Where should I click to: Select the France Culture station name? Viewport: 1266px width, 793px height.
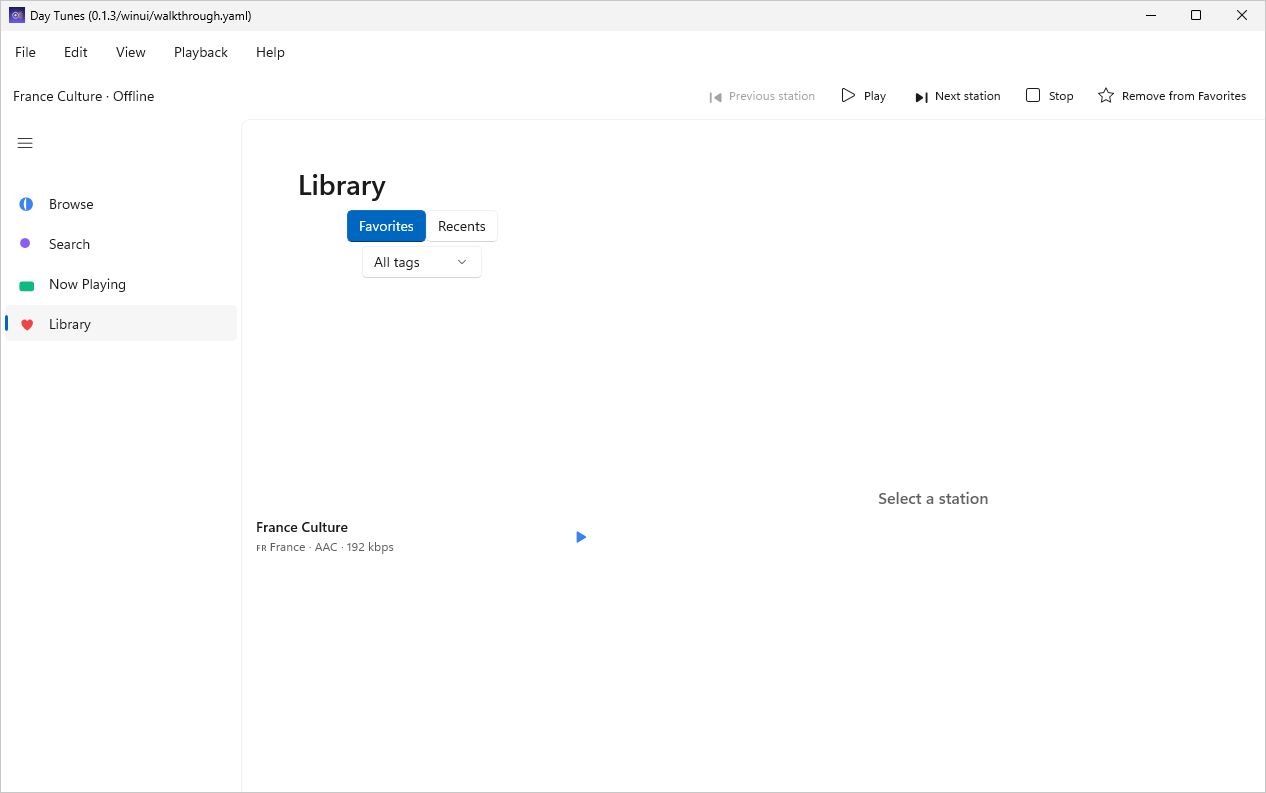pos(302,527)
